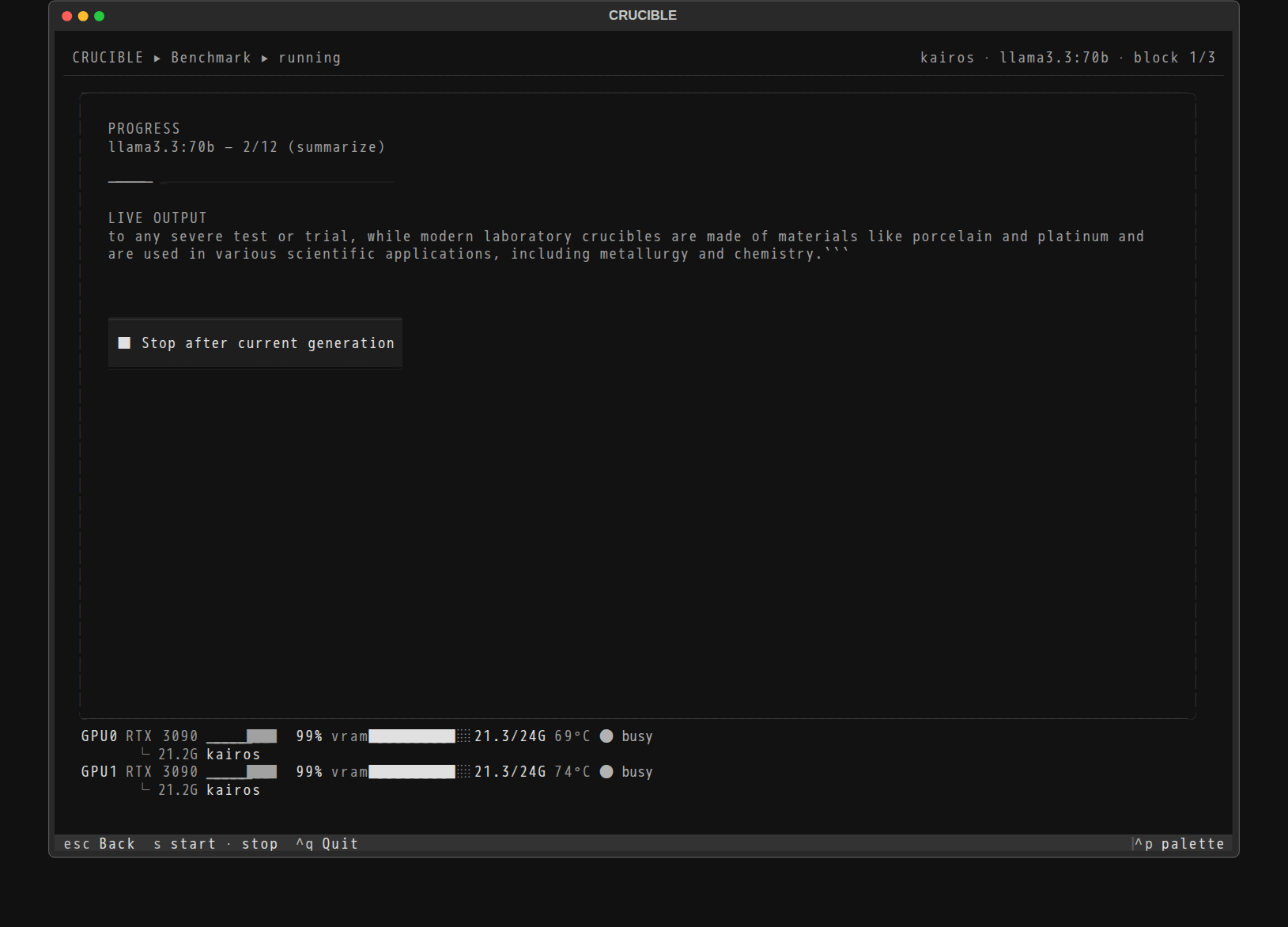1288x927 pixels.
Task: Click the PROGRESS heading
Action: coord(144,128)
